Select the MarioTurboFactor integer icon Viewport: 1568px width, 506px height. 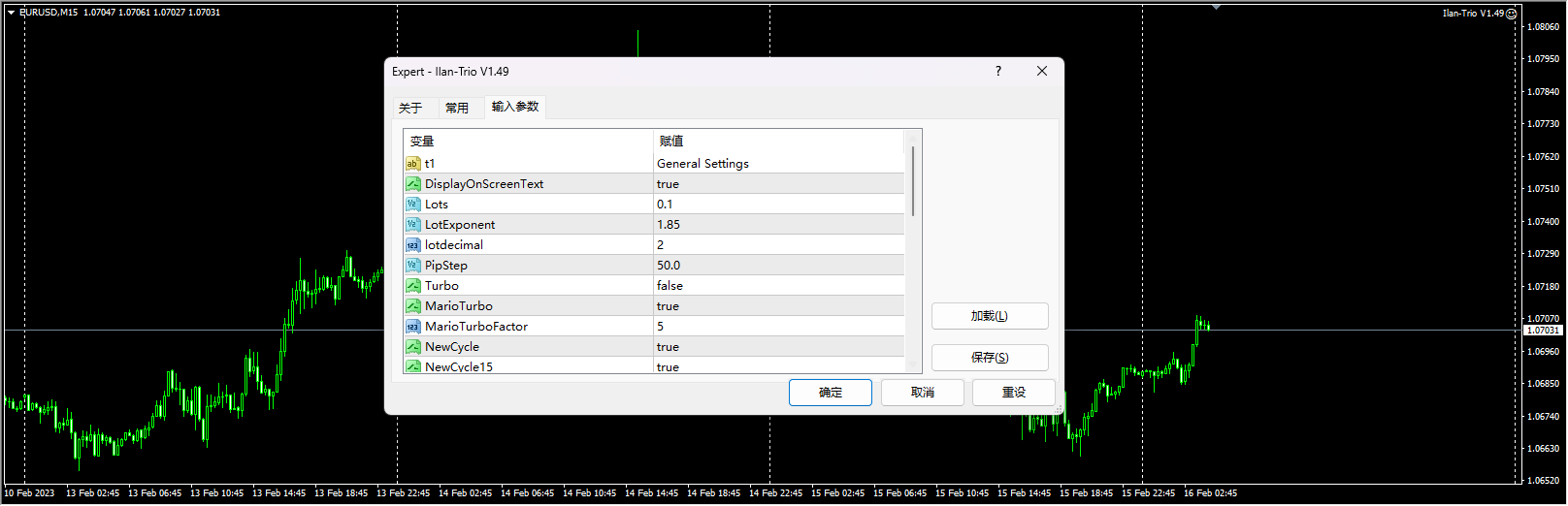coord(413,327)
